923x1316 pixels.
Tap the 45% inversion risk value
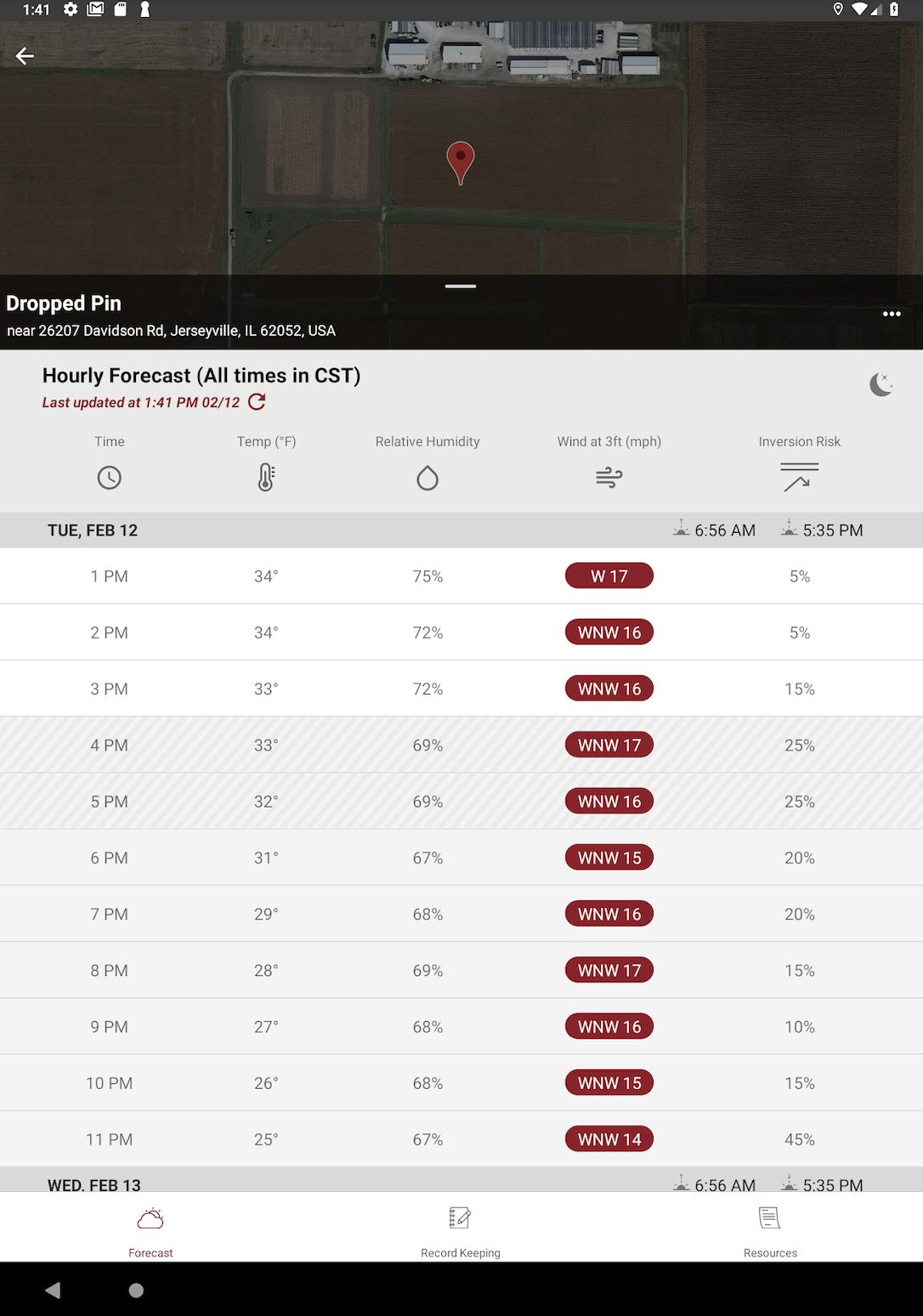[x=800, y=1139]
